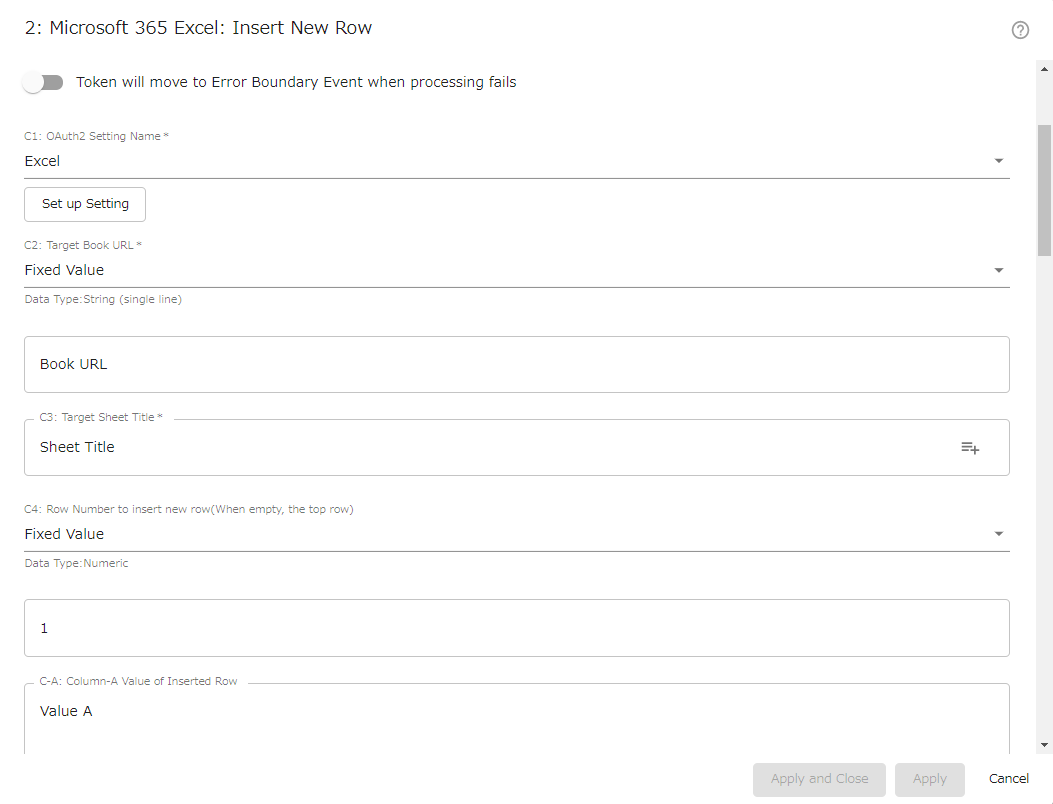Click the Set up Setting button
Screen dimensions: 1053x804
[85, 204]
